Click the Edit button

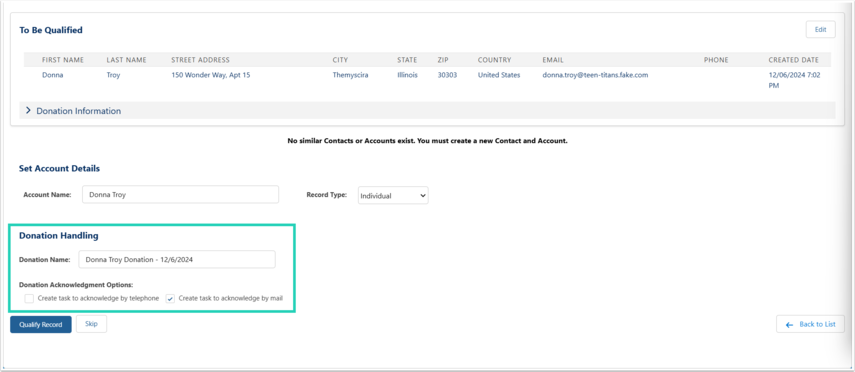click(820, 29)
